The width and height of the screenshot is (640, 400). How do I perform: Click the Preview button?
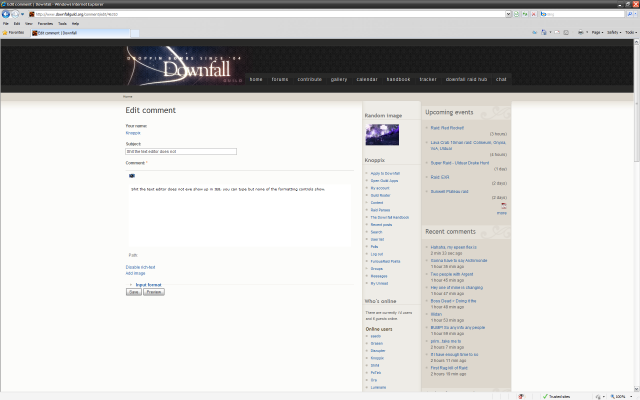click(x=154, y=292)
